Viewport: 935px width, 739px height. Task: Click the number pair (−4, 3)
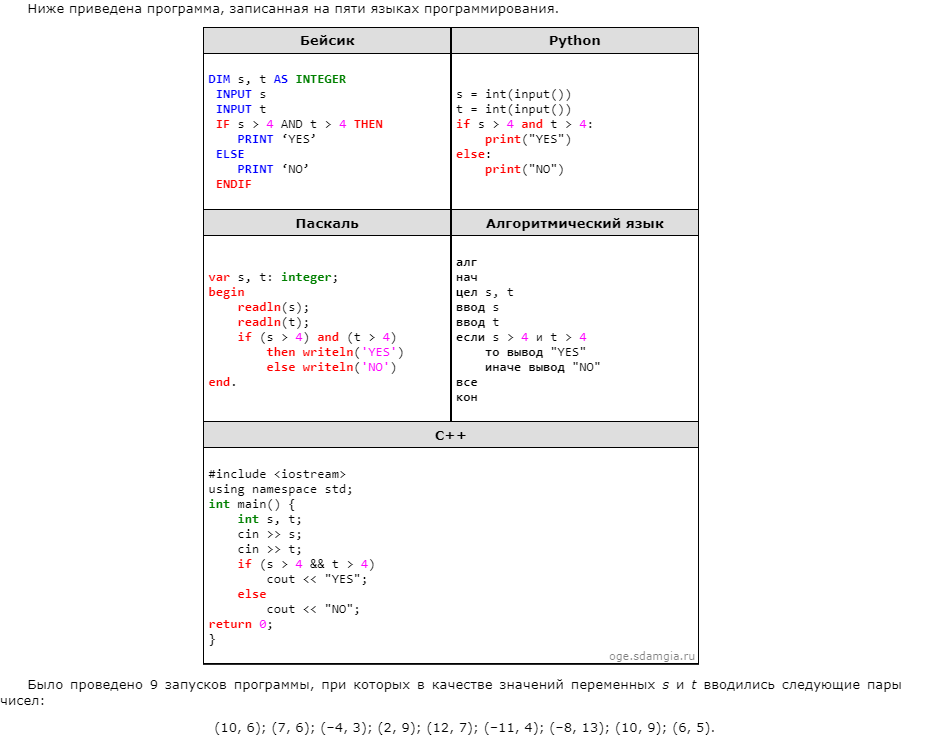[345, 727]
